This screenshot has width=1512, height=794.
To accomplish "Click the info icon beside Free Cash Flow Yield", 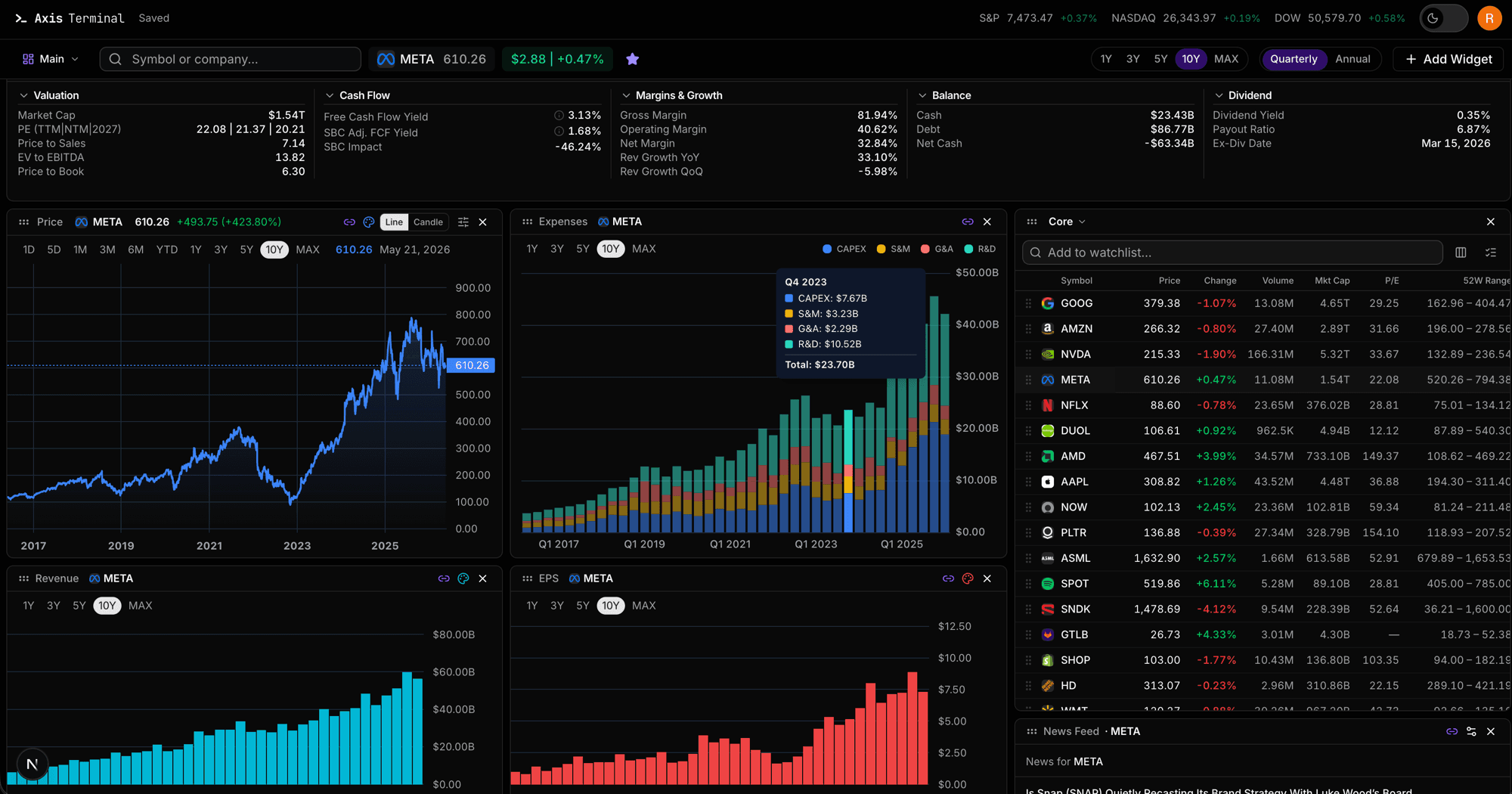I will 559,116.
